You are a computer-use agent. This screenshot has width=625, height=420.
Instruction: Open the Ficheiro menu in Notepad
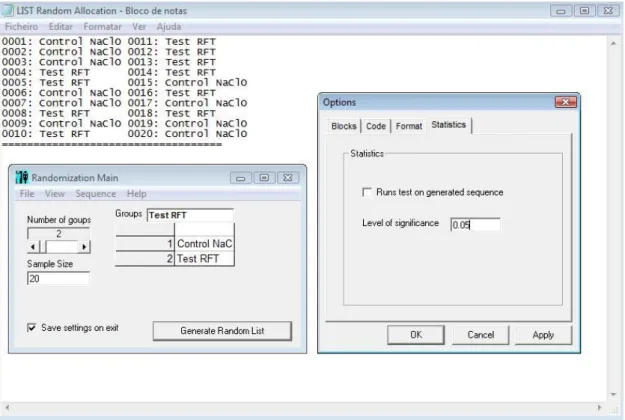(21, 27)
